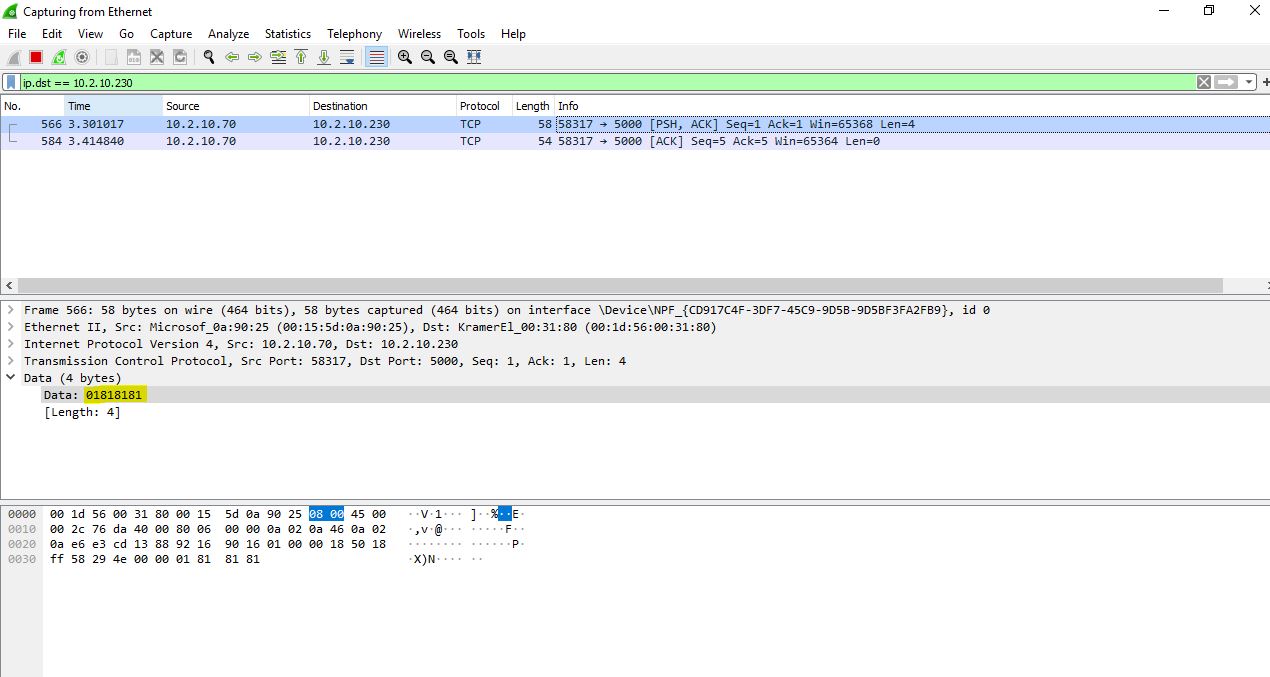Screen dimensions: 1270x677
Task: Collapse the Data (4 bytes) section
Action: pos(10,378)
